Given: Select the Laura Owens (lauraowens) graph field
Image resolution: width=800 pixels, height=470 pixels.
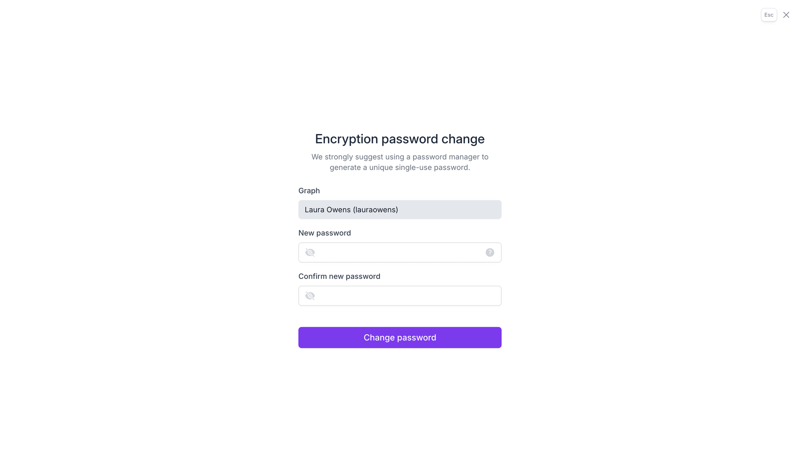Looking at the screenshot, I should click(x=400, y=210).
